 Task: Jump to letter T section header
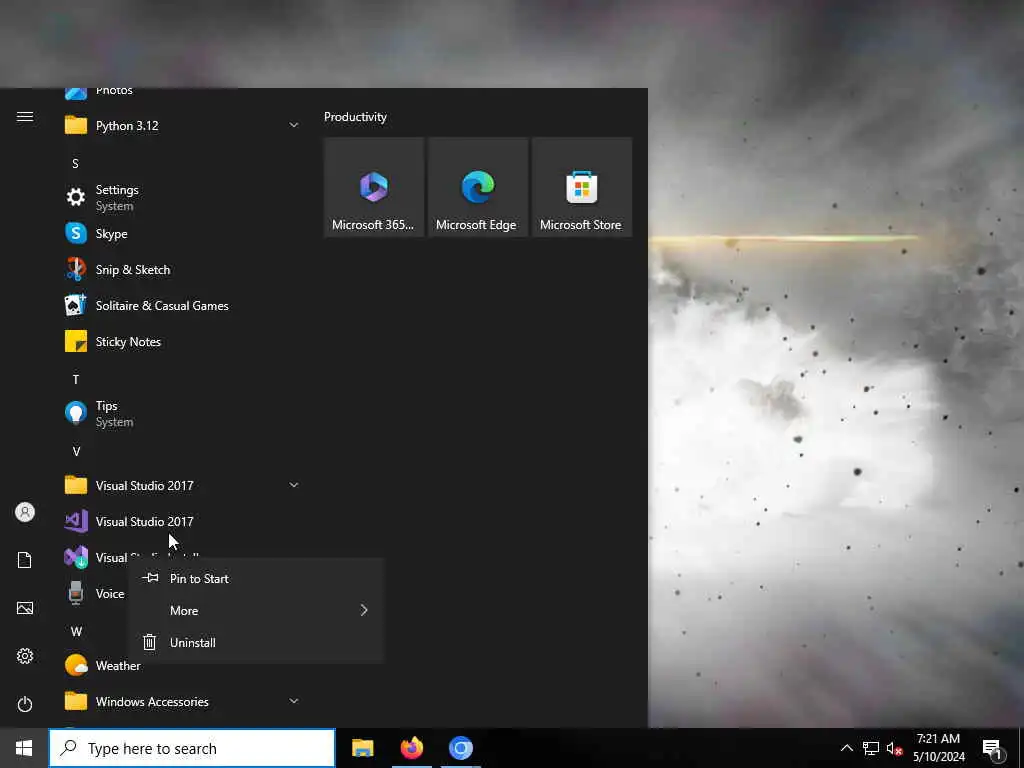pos(76,379)
